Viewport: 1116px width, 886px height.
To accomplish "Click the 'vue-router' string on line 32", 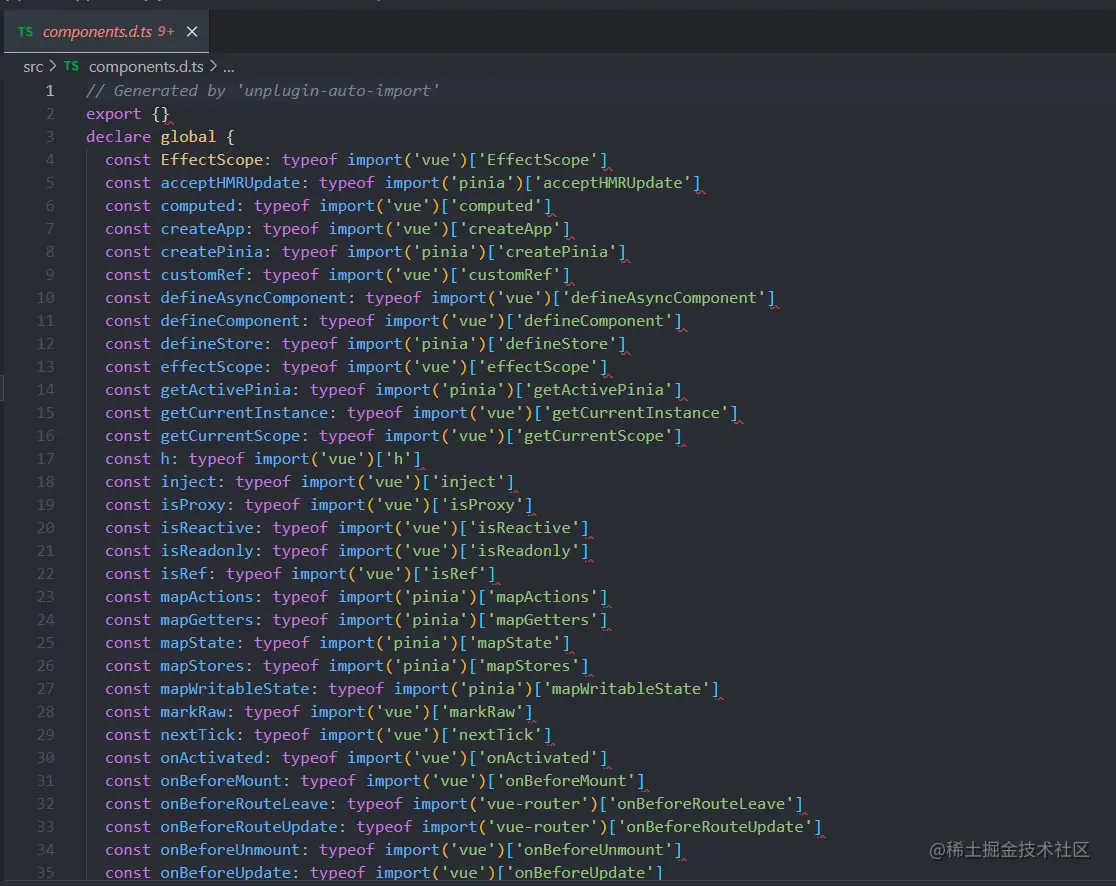I will point(534,804).
